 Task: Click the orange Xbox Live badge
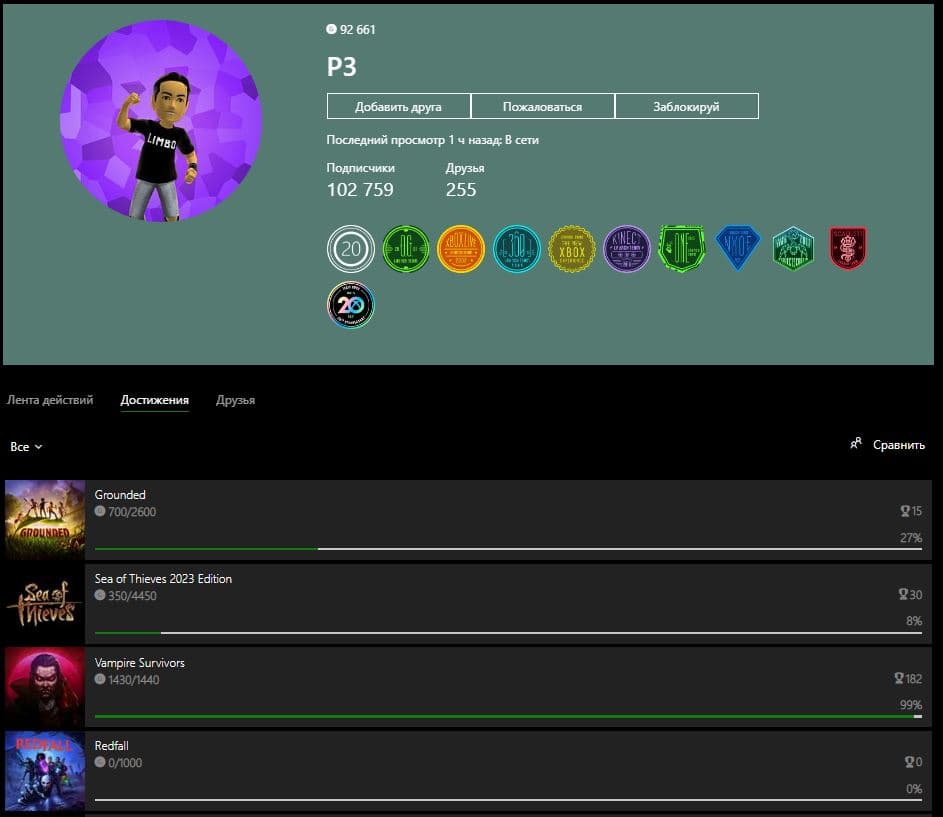[x=461, y=248]
